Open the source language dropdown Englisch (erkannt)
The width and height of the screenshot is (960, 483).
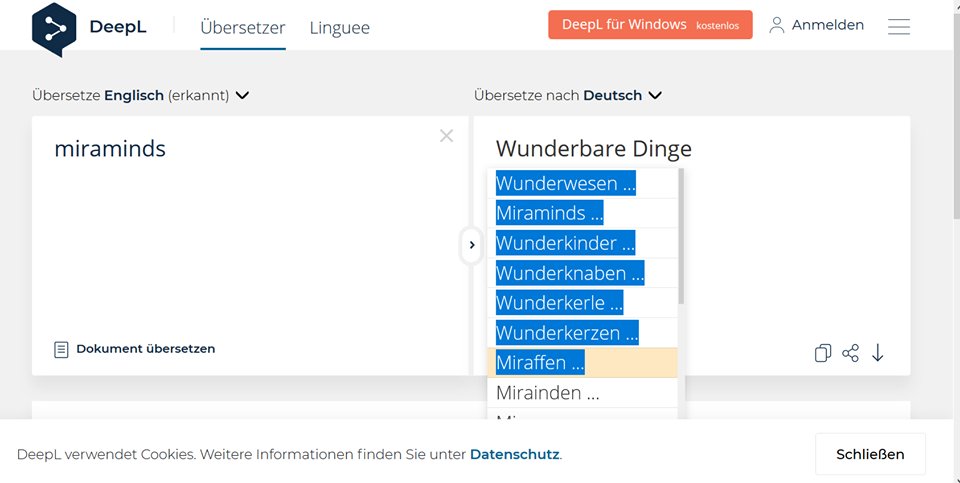pyautogui.click(x=141, y=95)
